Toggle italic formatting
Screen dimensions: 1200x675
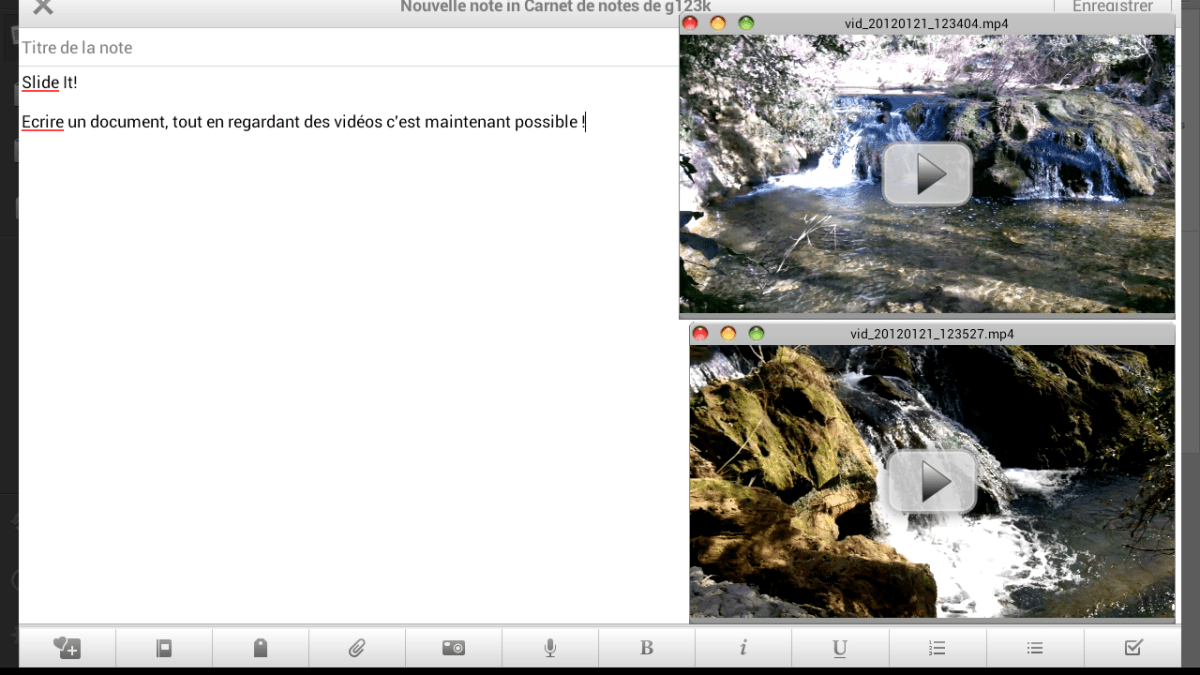pos(743,648)
